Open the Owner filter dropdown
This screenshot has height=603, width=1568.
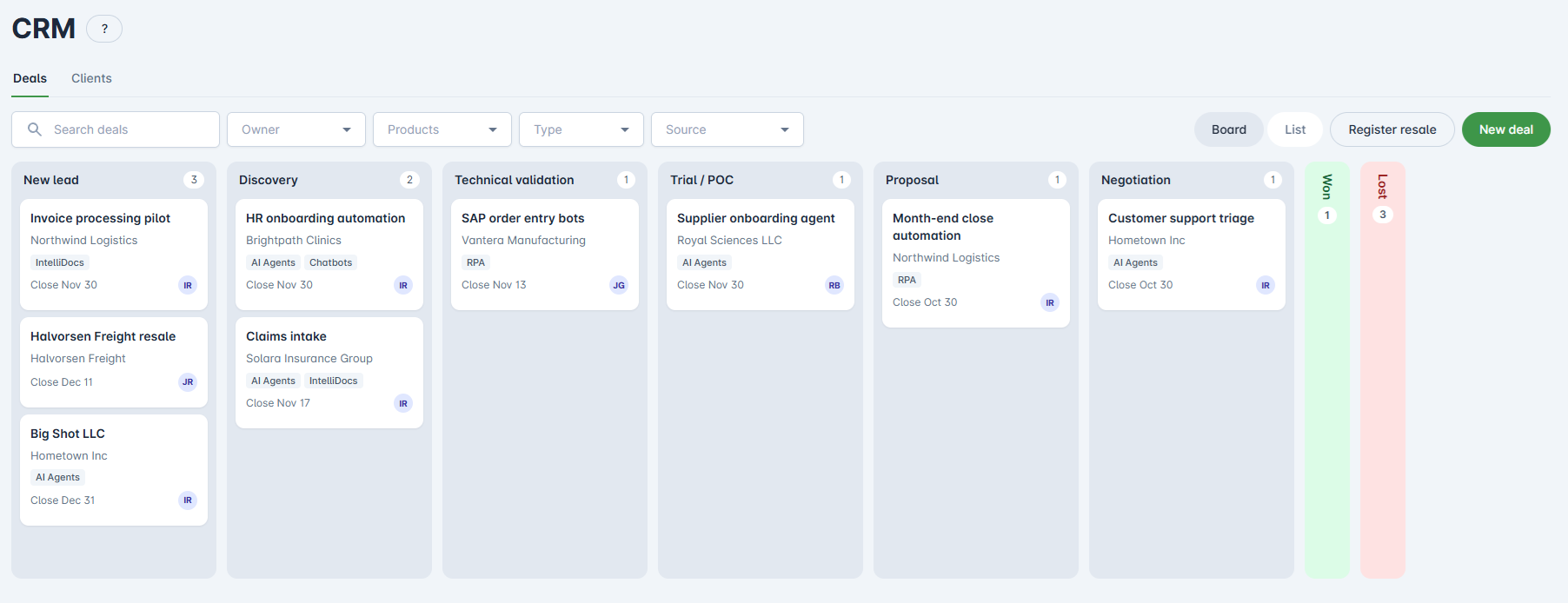(296, 129)
